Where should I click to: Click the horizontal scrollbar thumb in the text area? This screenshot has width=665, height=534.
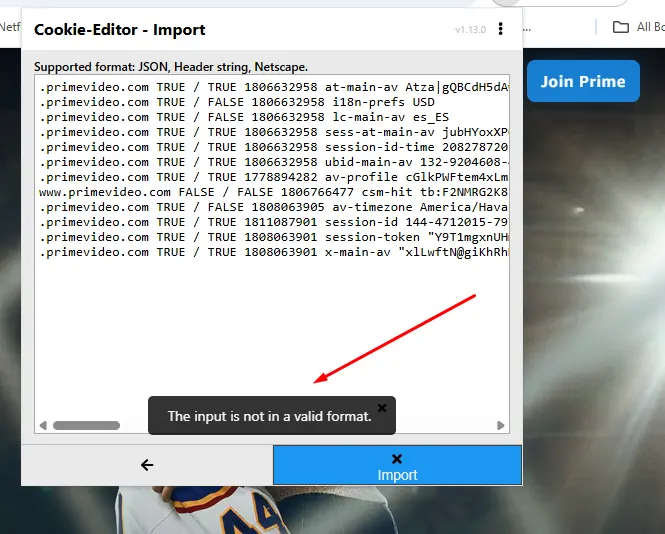[86, 425]
